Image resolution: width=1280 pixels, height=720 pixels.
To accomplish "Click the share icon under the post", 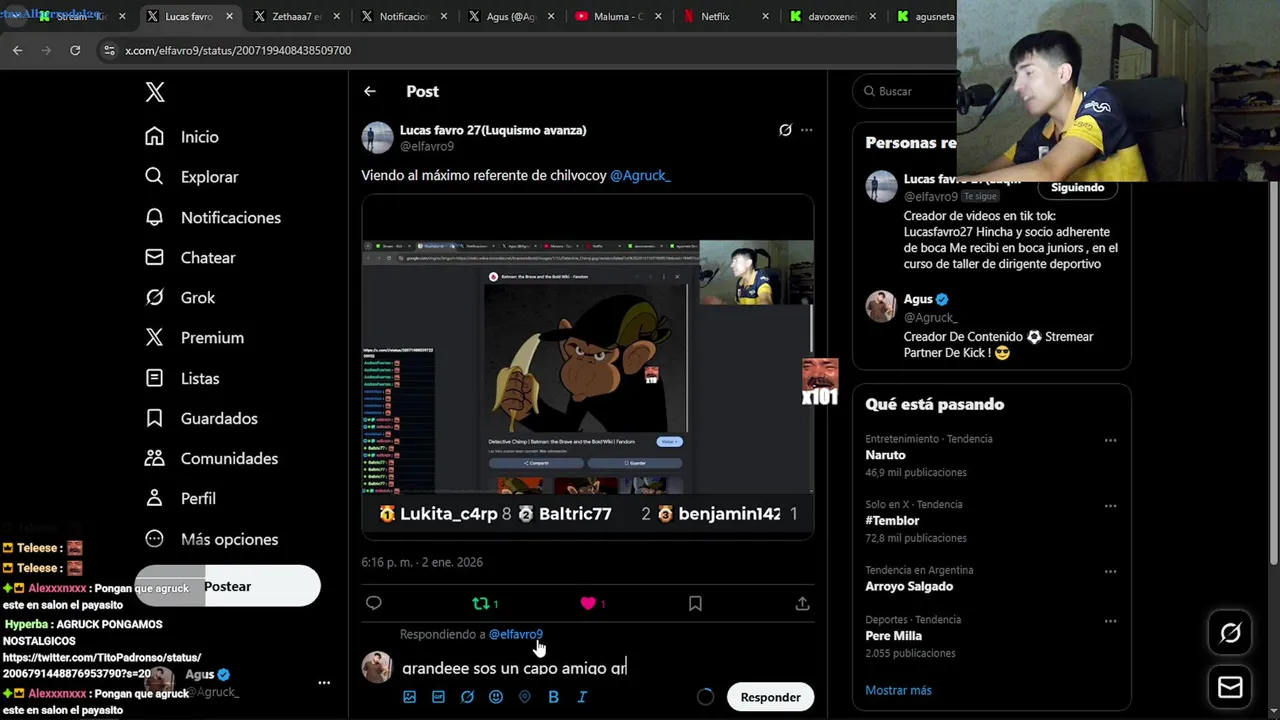I will click(802, 603).
